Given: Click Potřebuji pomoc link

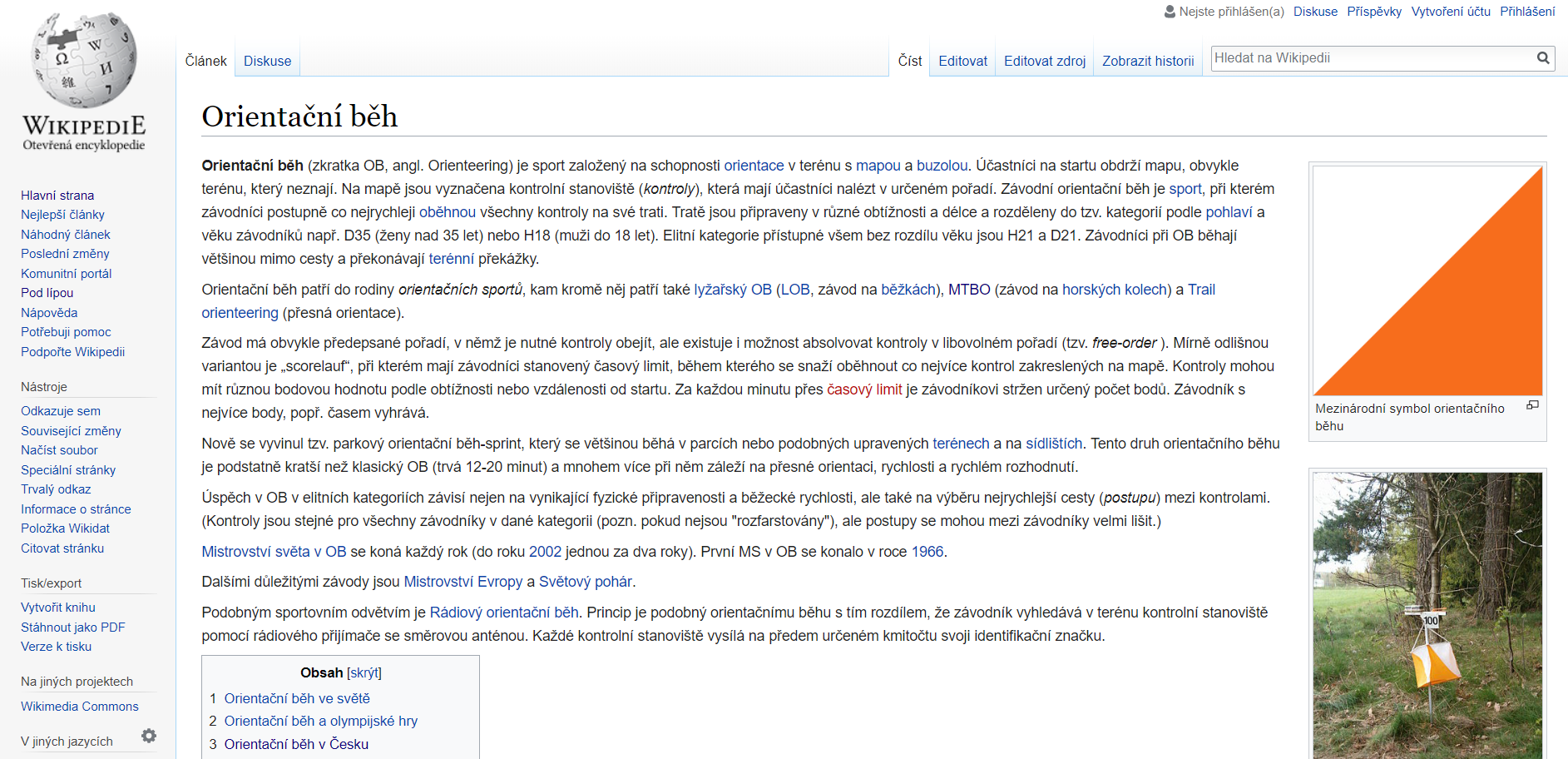Looking at the screenshot, I should click(66, 332).
